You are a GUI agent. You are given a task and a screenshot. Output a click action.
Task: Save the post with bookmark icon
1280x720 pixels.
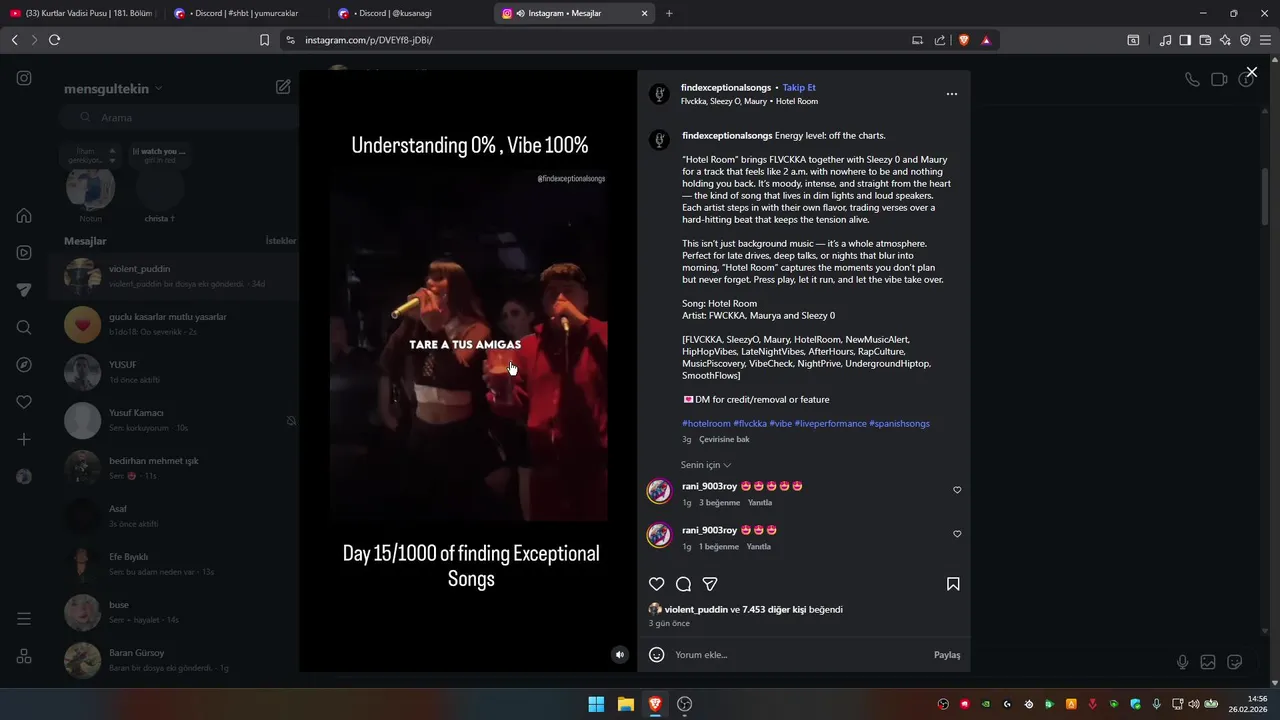953,584
